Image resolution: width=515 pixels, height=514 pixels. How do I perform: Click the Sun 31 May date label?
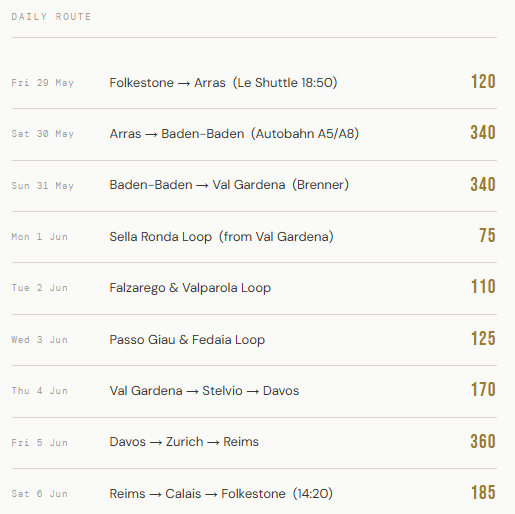[43, 186]
